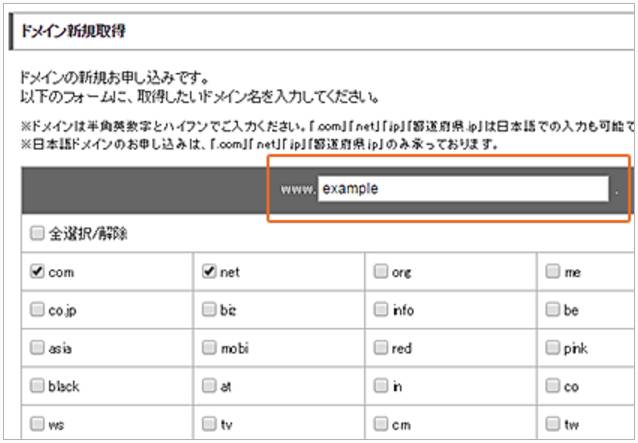Check the cm domain checkbox
Image resolution: width=638 pixels, height=443 pixels.
(381, 424)
